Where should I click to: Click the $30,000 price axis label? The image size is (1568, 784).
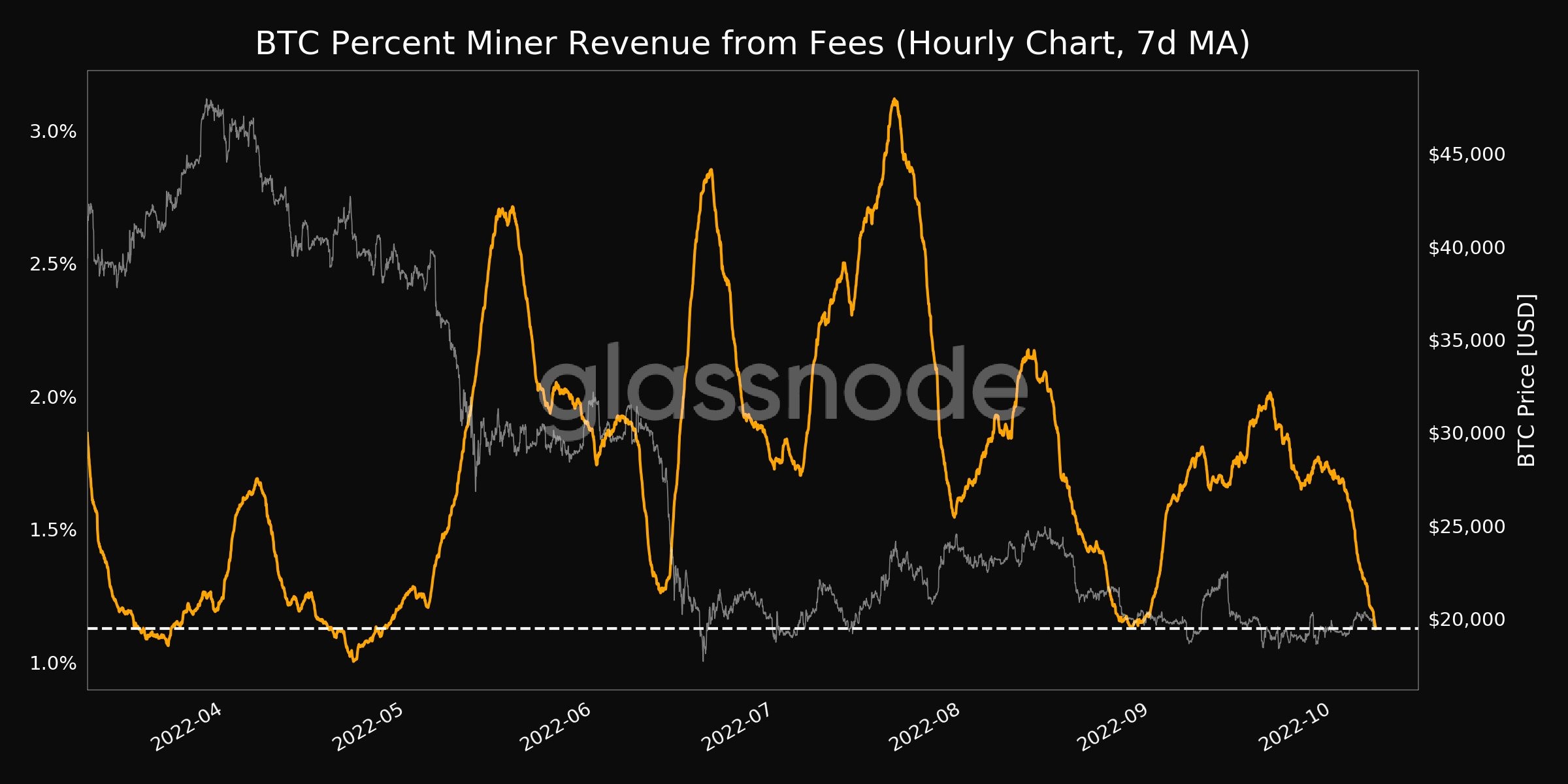1467,433
